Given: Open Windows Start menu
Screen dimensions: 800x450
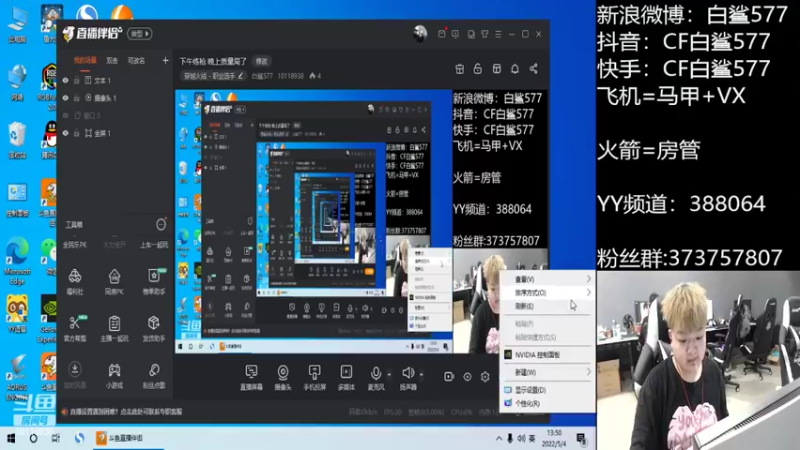Looking at the screenshot, I should click(x=11, y=438).
